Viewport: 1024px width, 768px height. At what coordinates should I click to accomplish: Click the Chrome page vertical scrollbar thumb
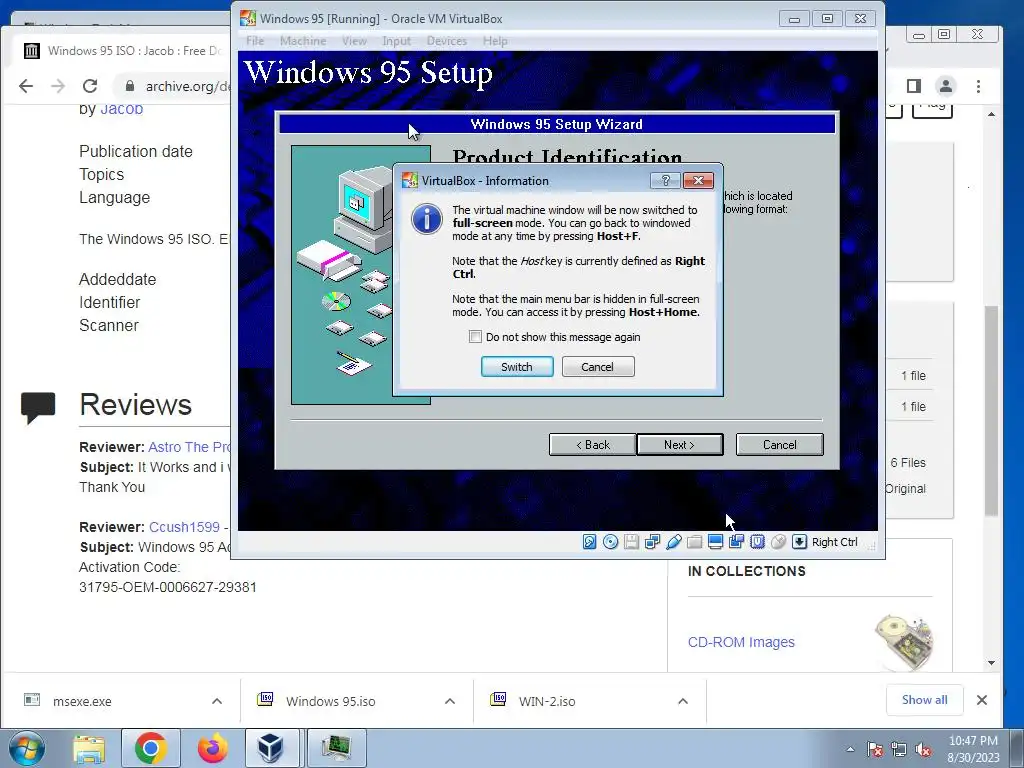pyautogui.click(x=991, y=411)
